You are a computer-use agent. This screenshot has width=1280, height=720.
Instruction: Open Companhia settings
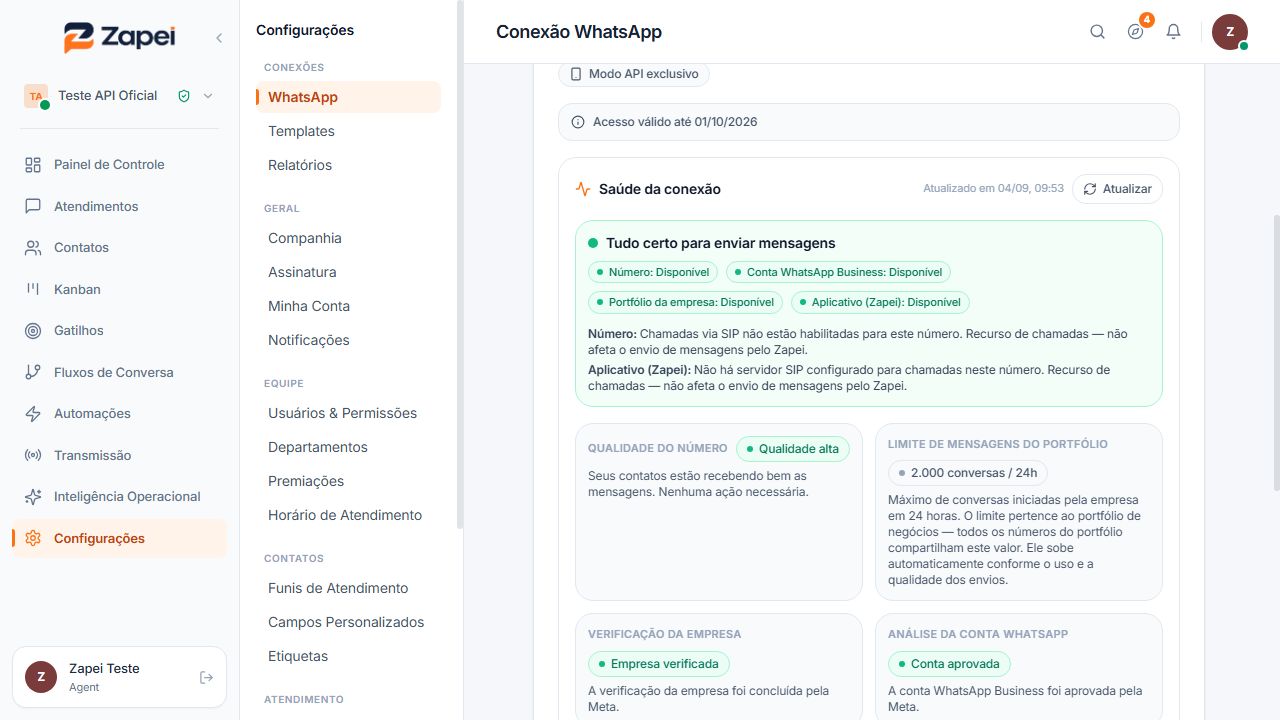coord(348,238)
